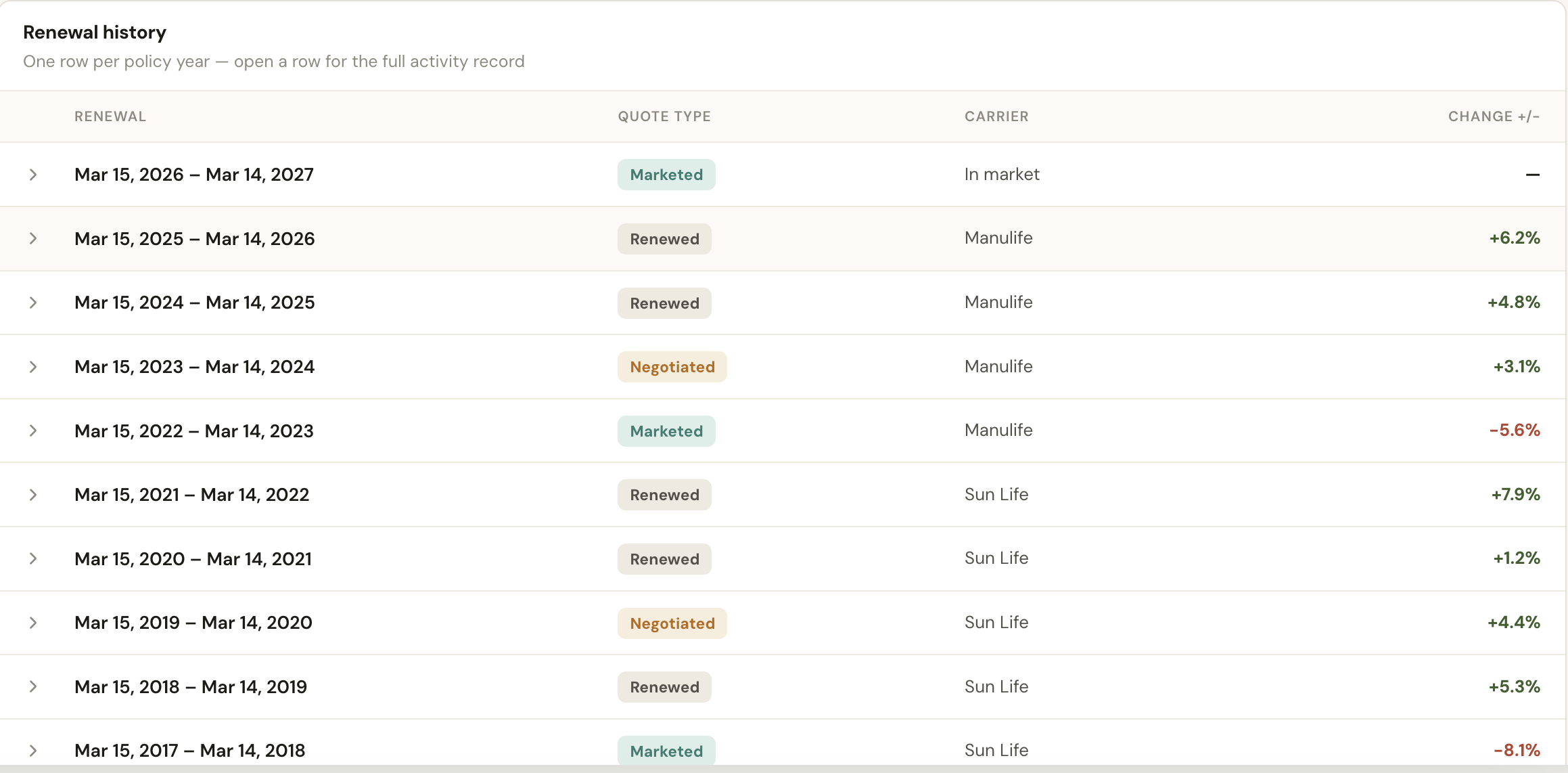Click the Marketed badge in the 2022–2023 row
This screenshot has height=773, width=1568.
(x=666, y=431)
